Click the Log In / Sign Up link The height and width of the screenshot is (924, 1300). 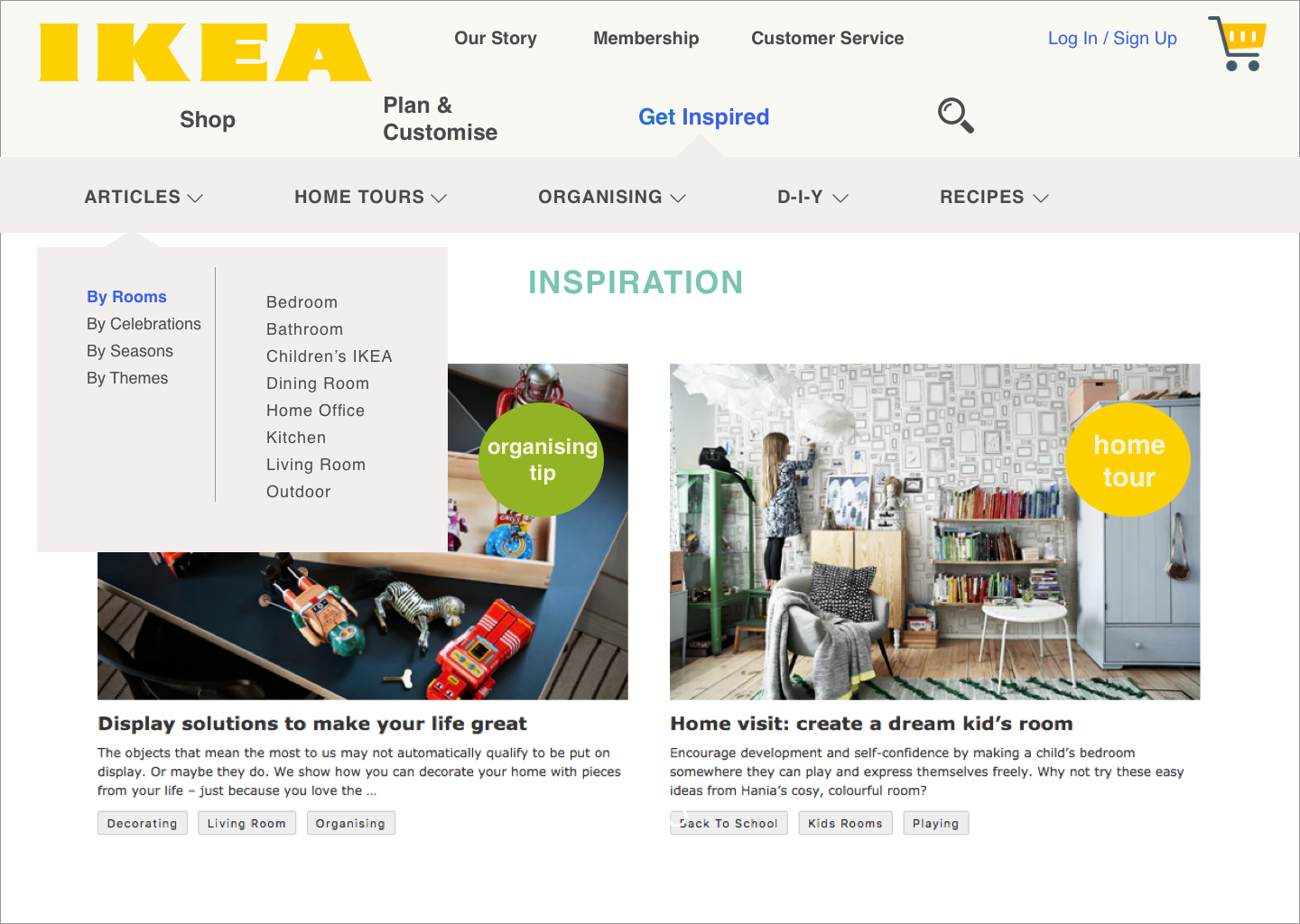pos(1112,38)
